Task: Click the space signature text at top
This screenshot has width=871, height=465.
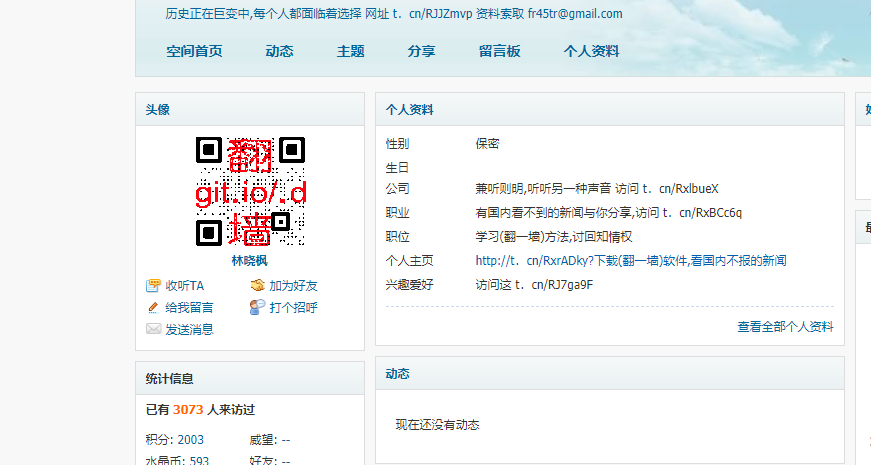Action: pos(394,14)
